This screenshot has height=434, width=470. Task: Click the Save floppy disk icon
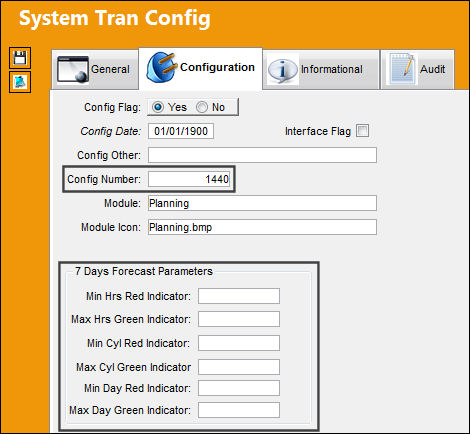coord(20,58)
